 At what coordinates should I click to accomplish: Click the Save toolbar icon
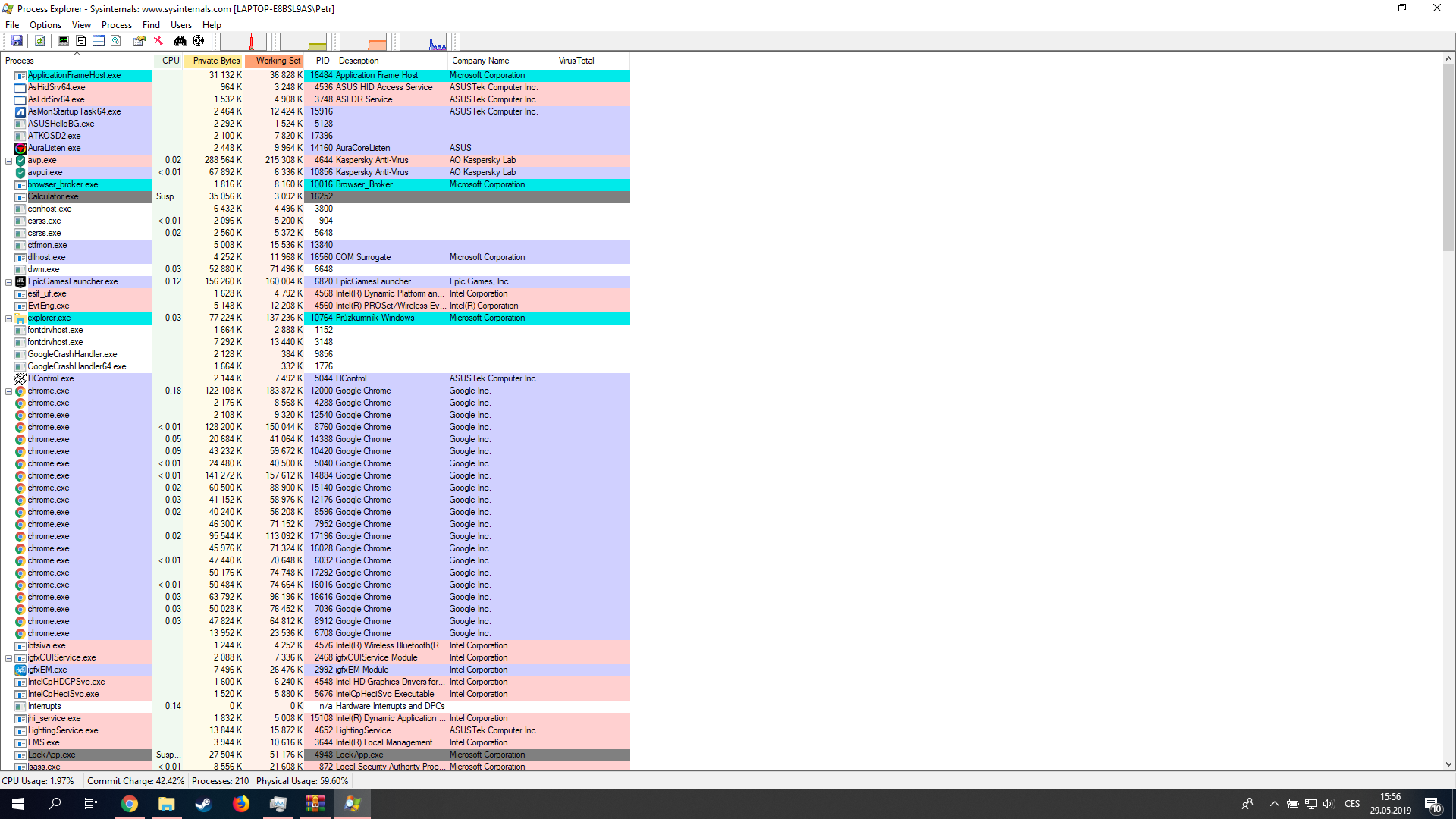[17, 41]
